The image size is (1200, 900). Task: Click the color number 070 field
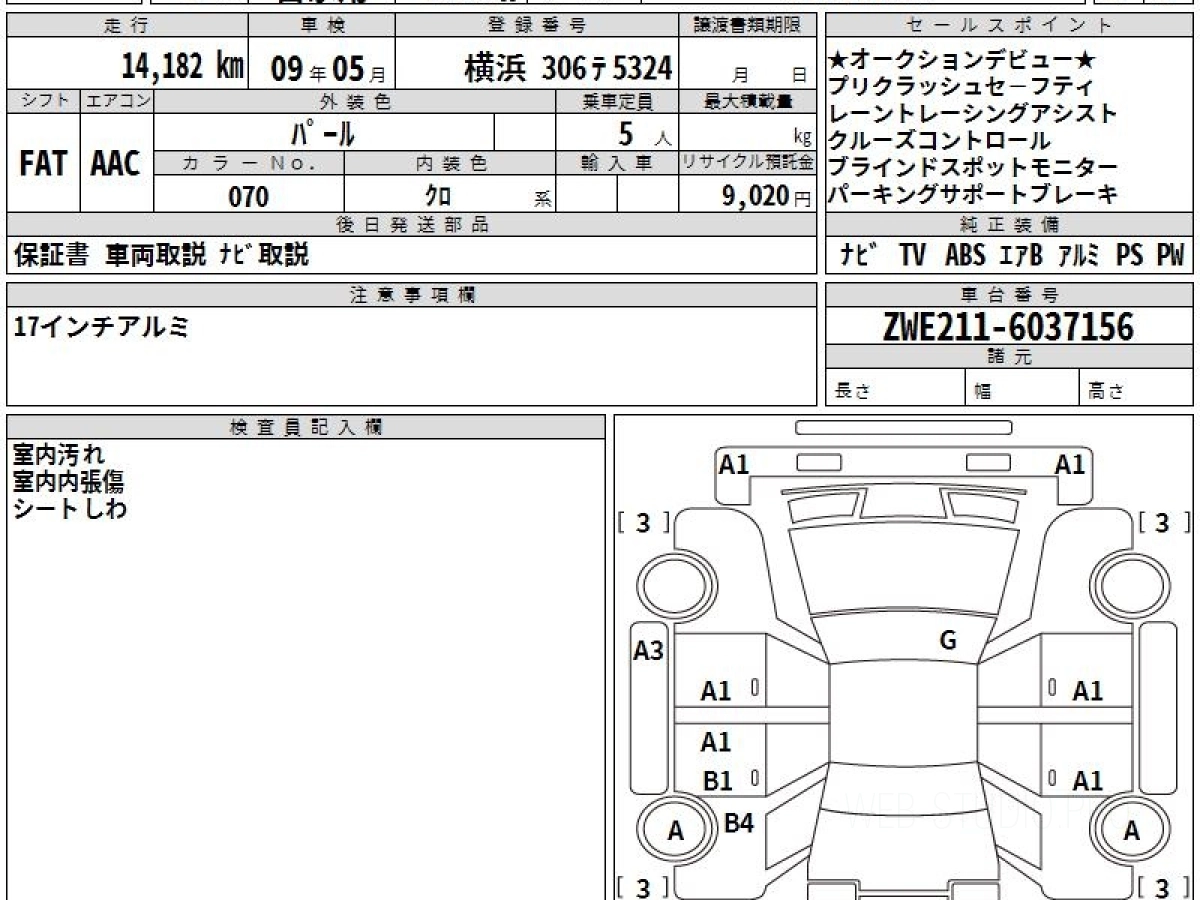click(248, 196)
